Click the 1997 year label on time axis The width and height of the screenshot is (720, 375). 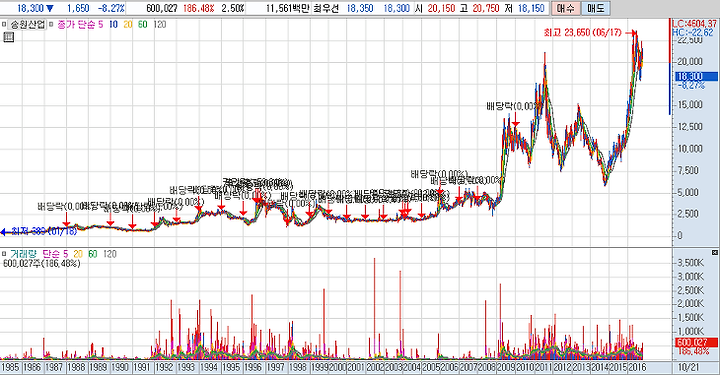pyautogui.click(x=275, y=367)
